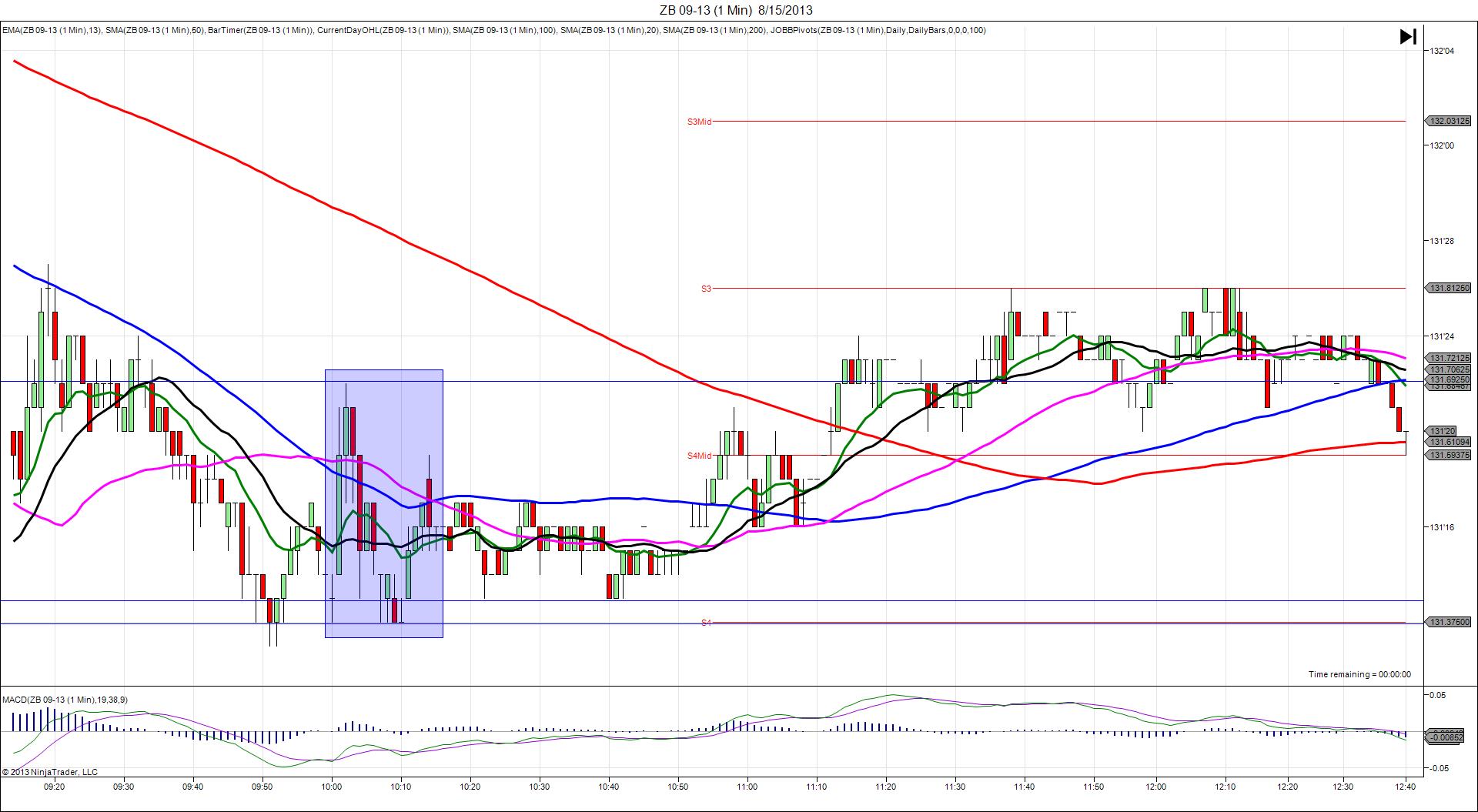Viewport: 1478px width, 812px height.
Task: Click the 132.03125 price marker
Action: (x=1450, y=121)
